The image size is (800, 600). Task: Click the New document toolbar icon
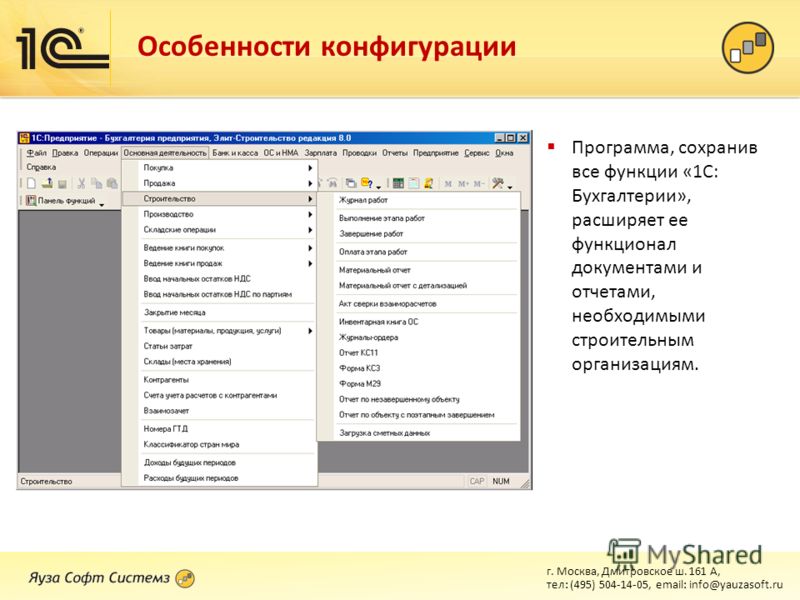[x=32, y=183]
